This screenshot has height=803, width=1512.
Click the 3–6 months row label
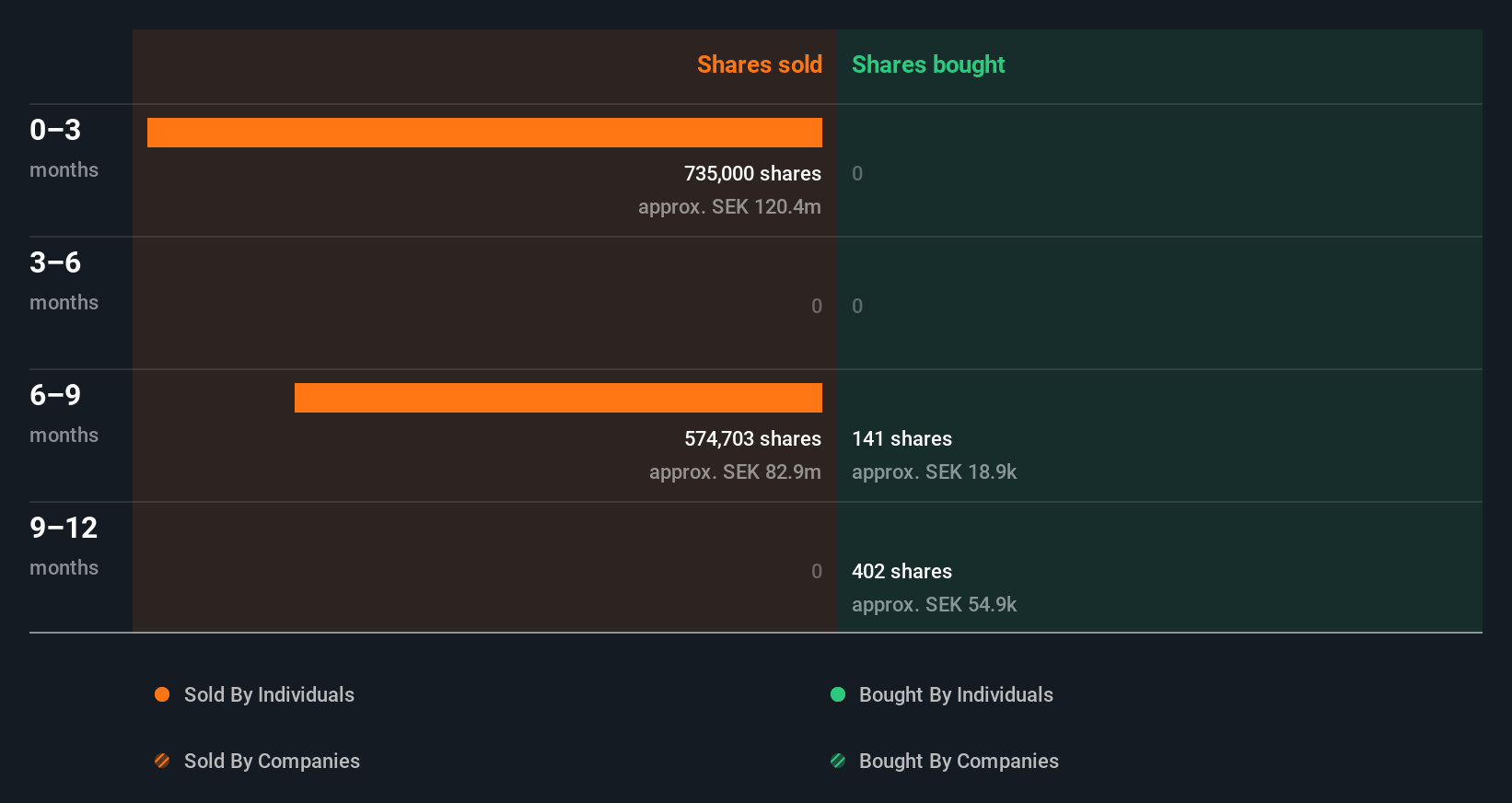pyautogui.click(x=64, y=281)
